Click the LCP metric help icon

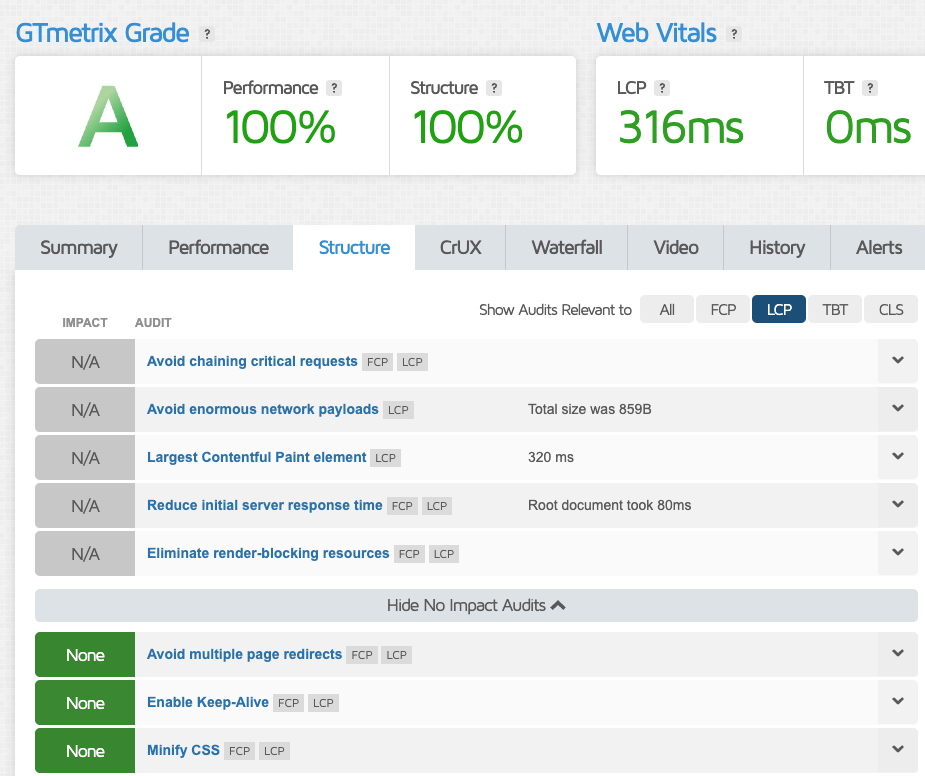coord(662,88)
